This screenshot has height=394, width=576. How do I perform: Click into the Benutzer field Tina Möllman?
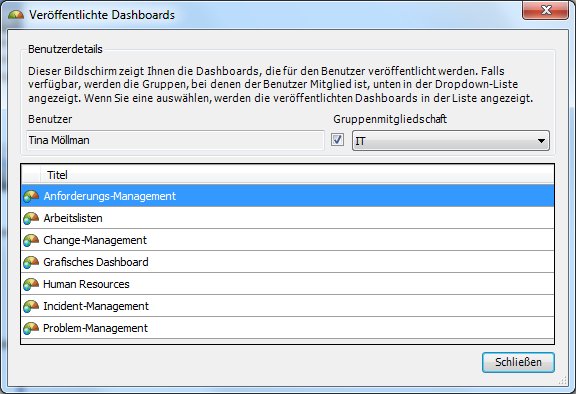point(175,140)
